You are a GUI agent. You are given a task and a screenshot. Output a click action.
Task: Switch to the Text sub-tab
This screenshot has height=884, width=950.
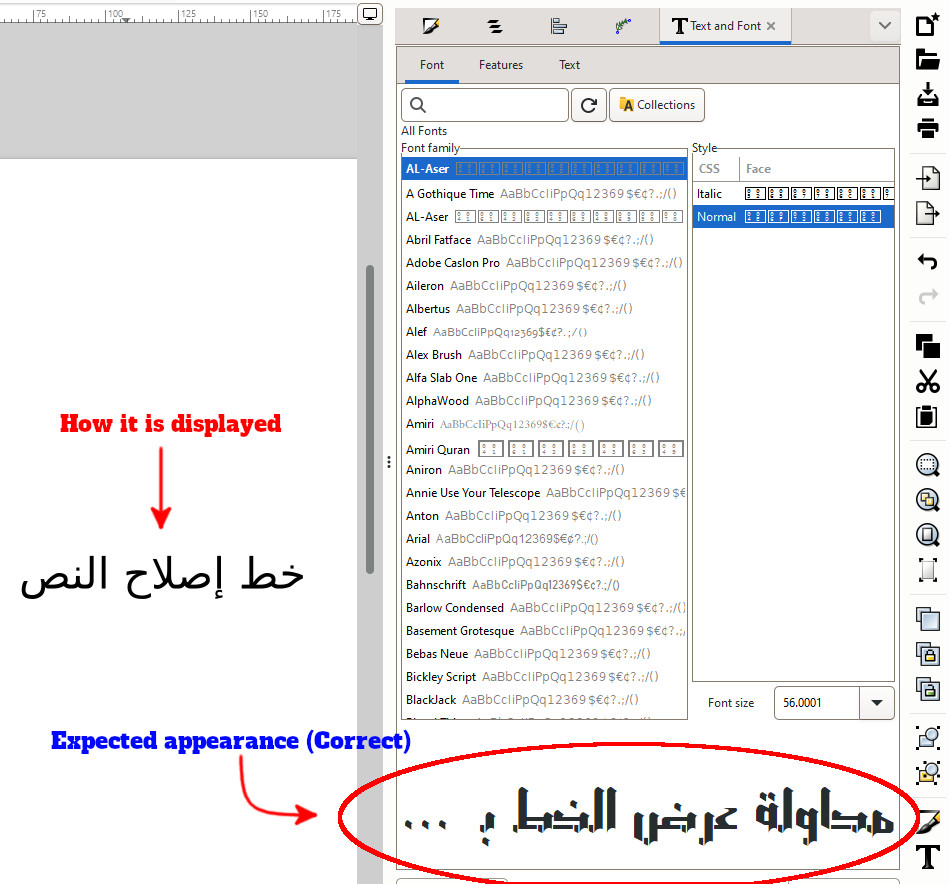[569, 65]
